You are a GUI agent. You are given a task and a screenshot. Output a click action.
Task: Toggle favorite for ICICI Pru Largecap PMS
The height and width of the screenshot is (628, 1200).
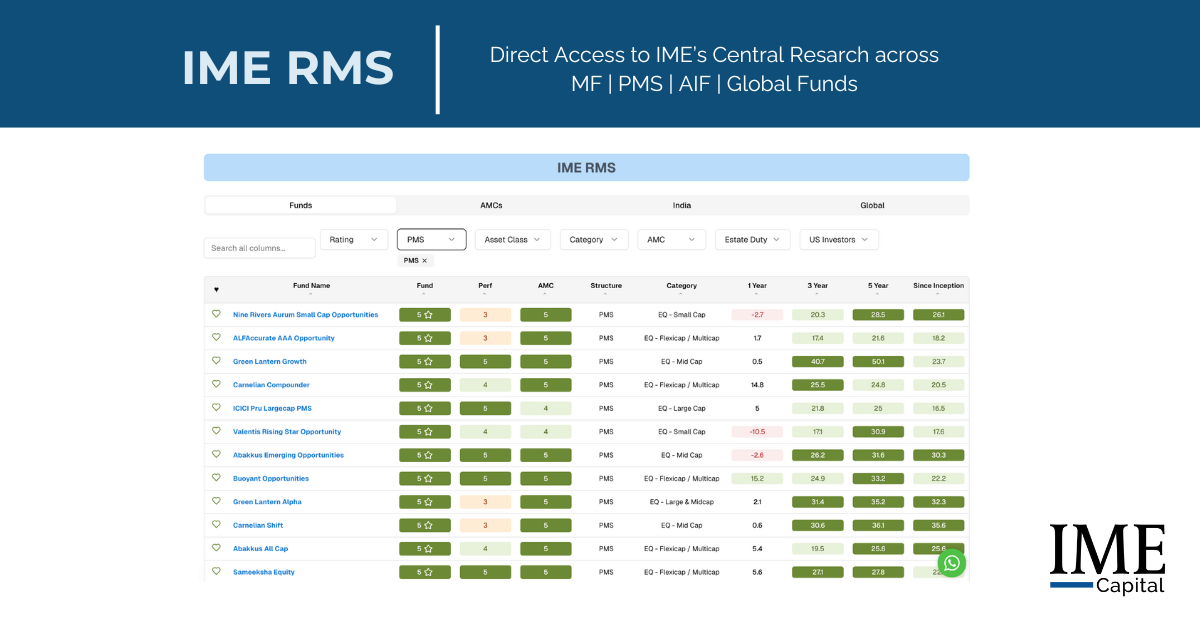coord(216,408)
